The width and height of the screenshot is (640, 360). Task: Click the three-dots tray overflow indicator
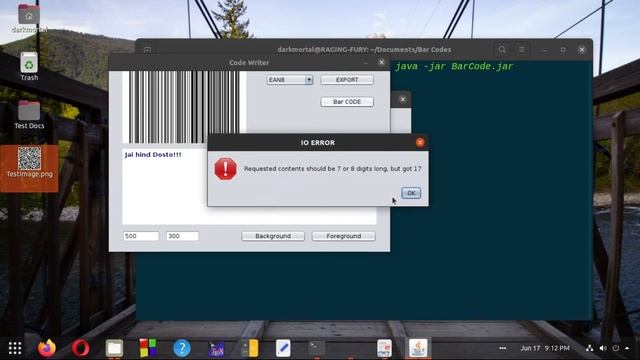[502, 348]
